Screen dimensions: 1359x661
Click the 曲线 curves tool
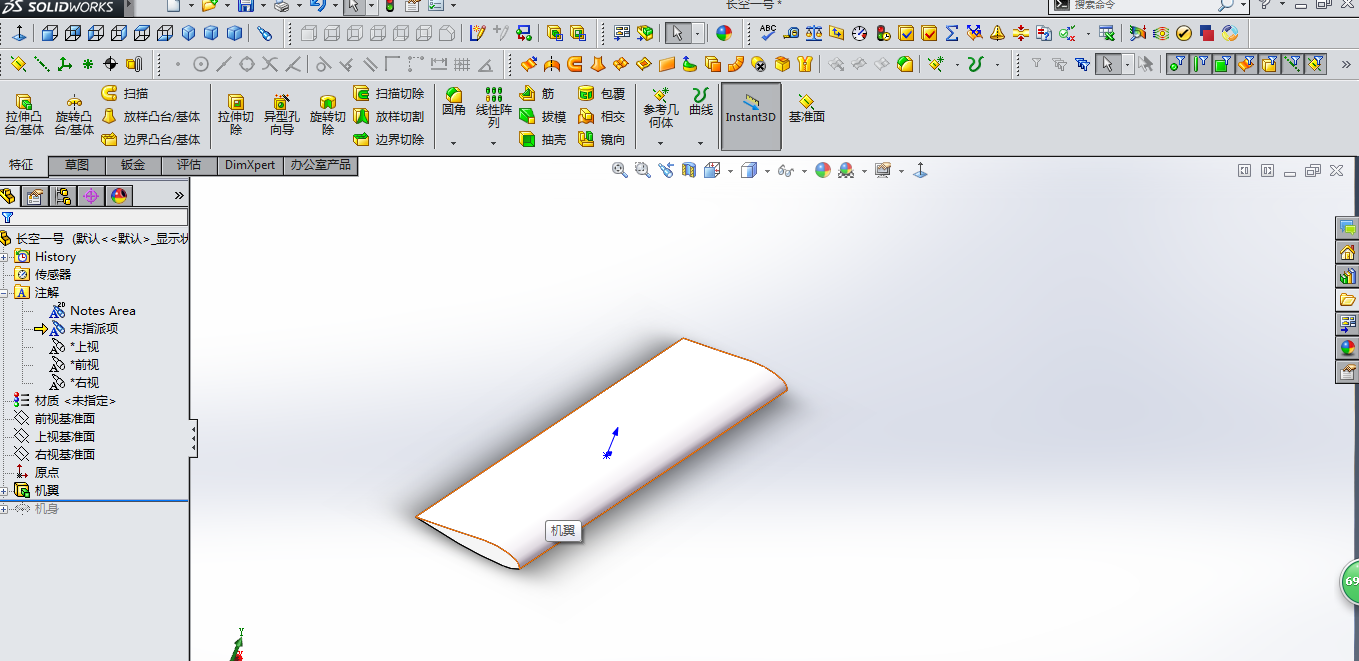point(701,102)
